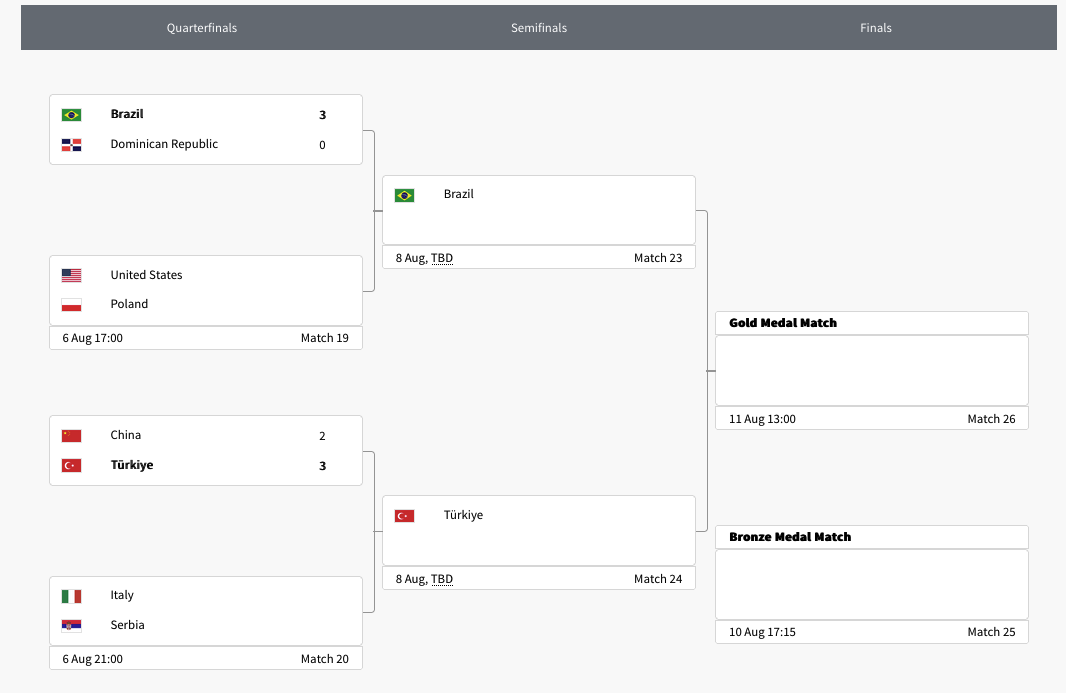Click the China flag icon
1066x693 pixels.
point(71,436)
